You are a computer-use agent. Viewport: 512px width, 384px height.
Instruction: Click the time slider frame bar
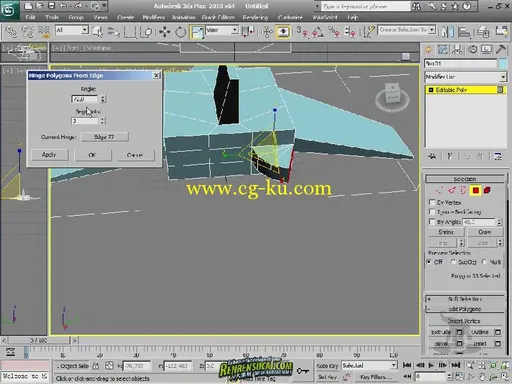38,340
